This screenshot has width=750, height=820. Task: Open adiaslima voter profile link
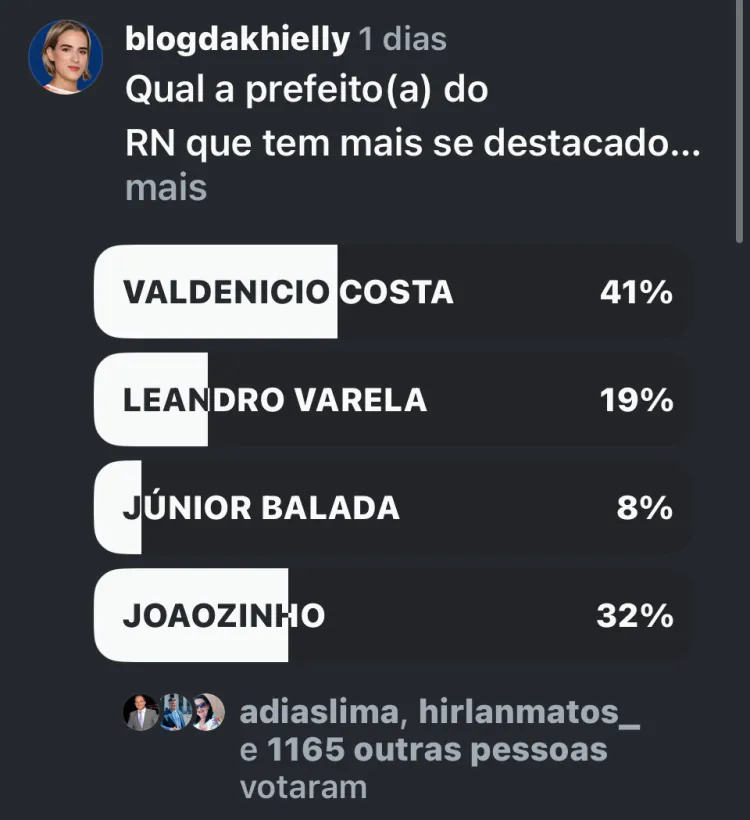pos(319,712)
